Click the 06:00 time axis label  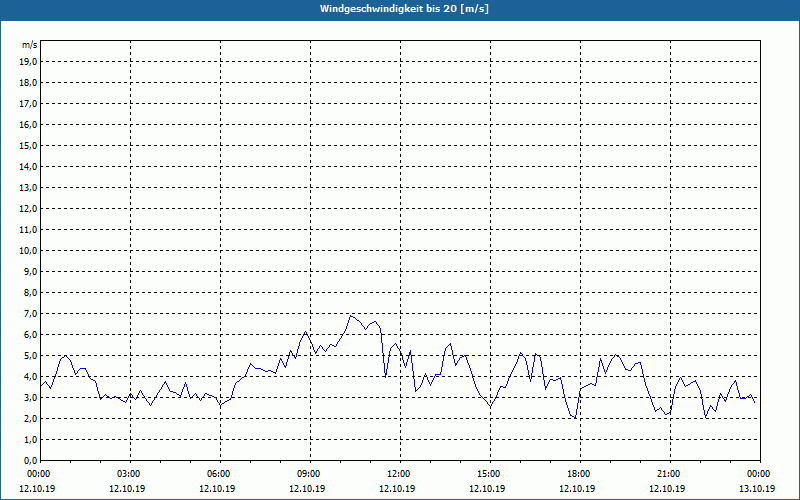pos(220,474)
